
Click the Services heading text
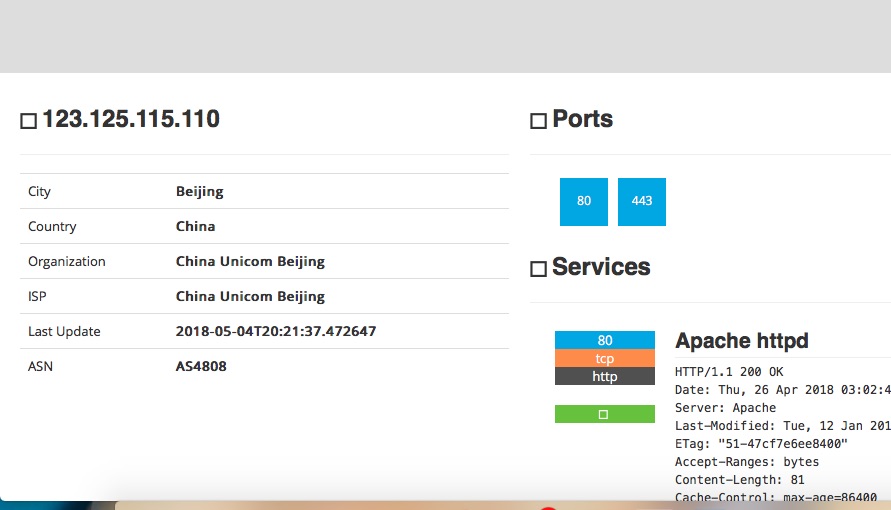point(601,267)
